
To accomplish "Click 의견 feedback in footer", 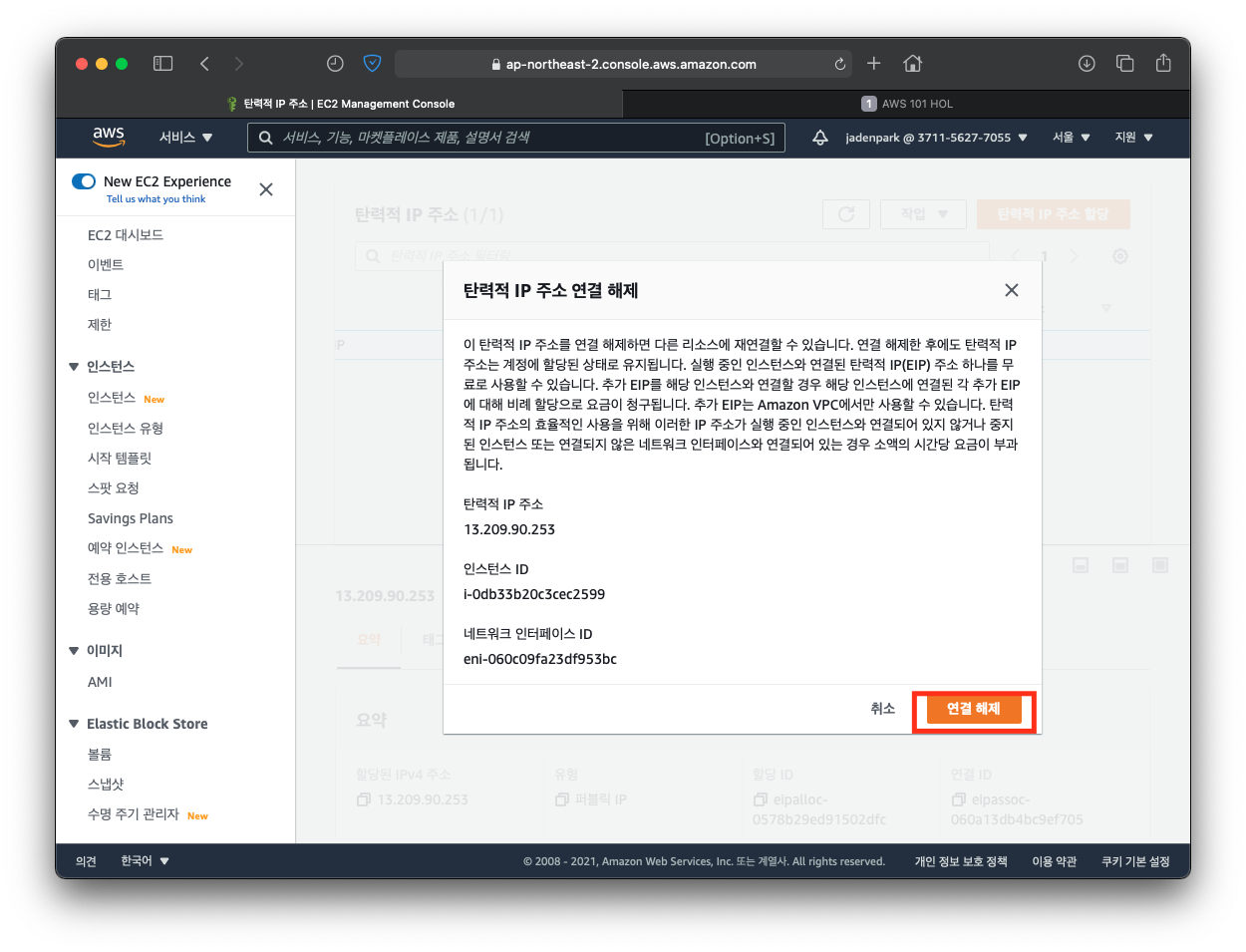I will 86,861.
